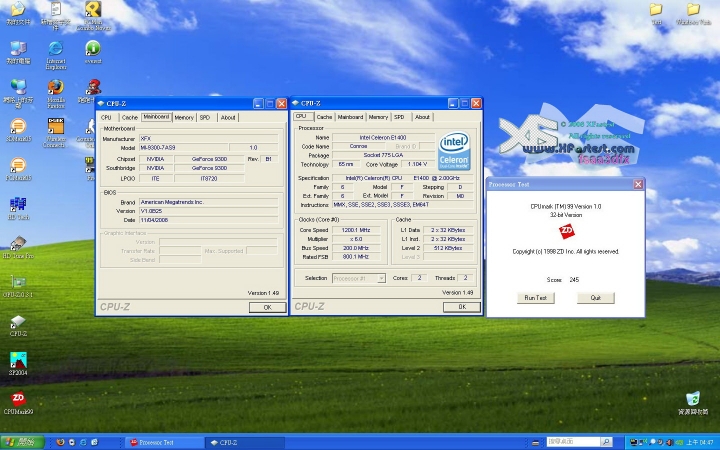The image size is (720, 450).
Task: Open the D-Link Wireless Connection shortcut
Action: (56, 132)
